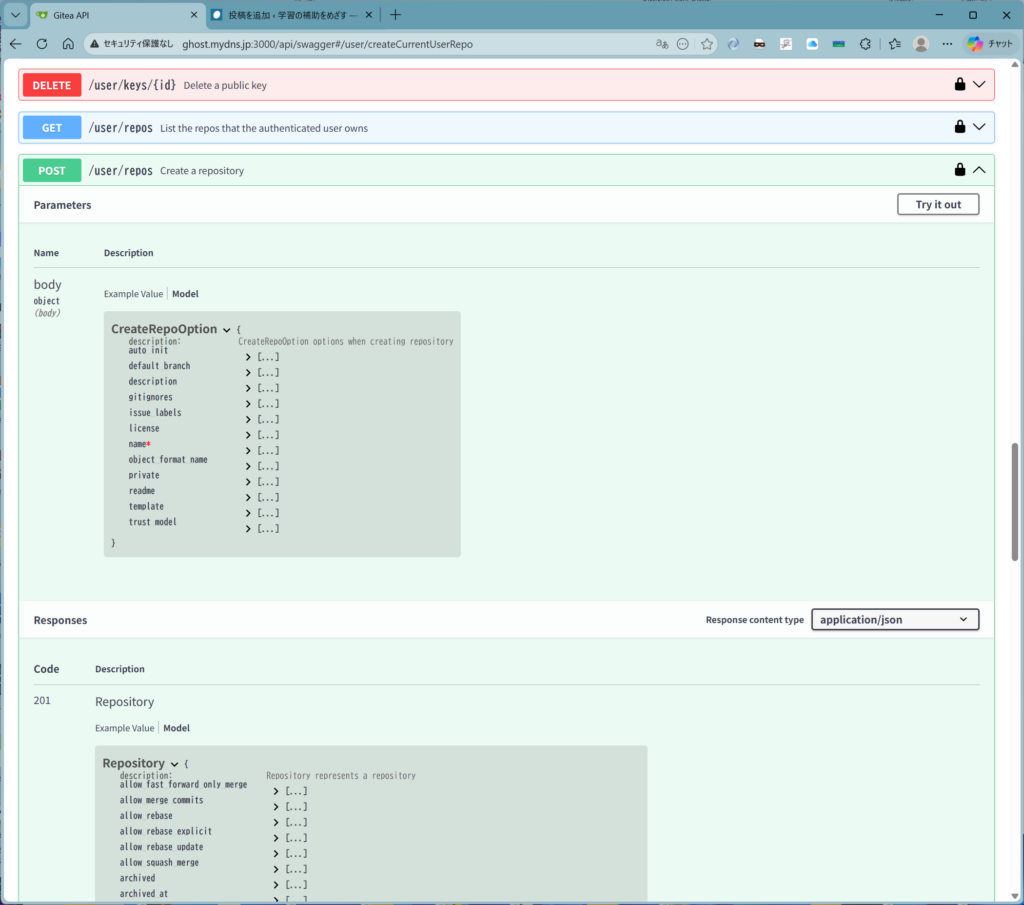Open the browser profile avatar
Viewport: 1024px width, 905px height.
(921, 44)
